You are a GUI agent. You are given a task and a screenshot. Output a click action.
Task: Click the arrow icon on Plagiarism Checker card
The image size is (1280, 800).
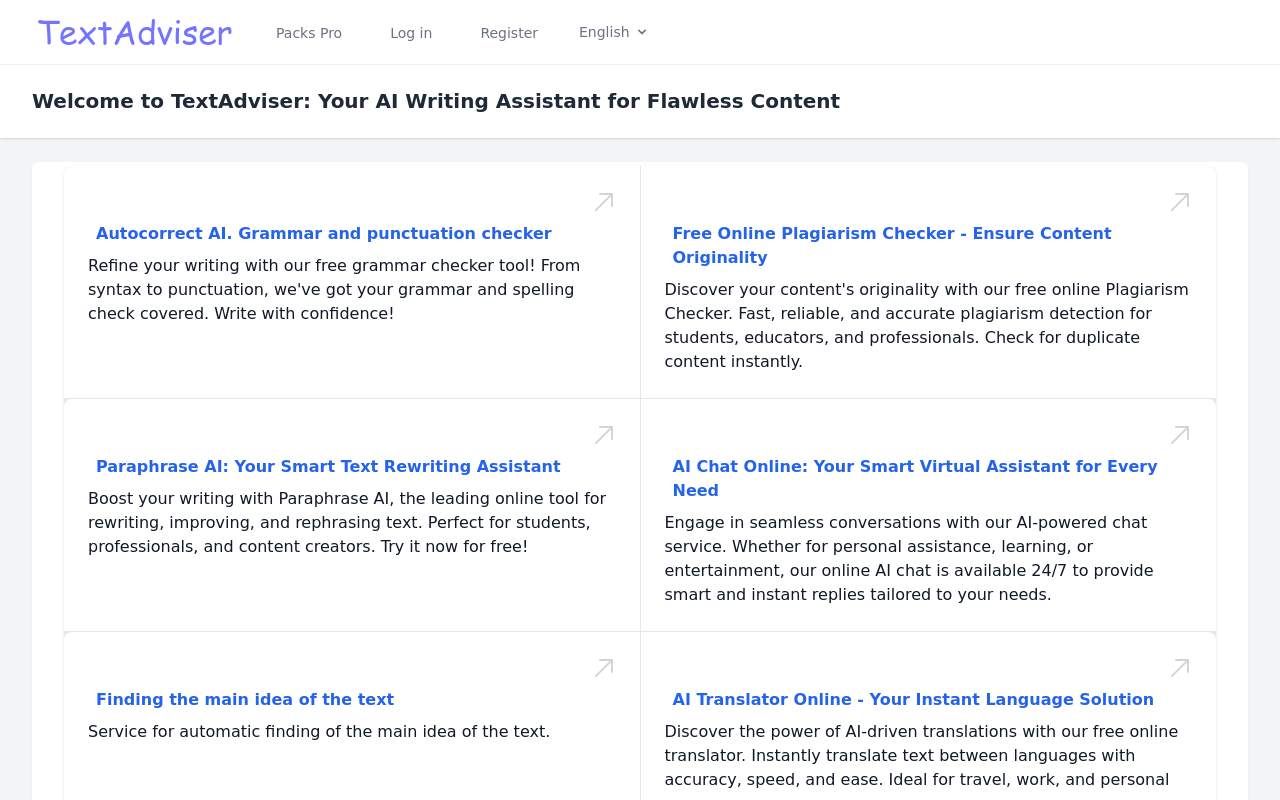coord(1180,202)
